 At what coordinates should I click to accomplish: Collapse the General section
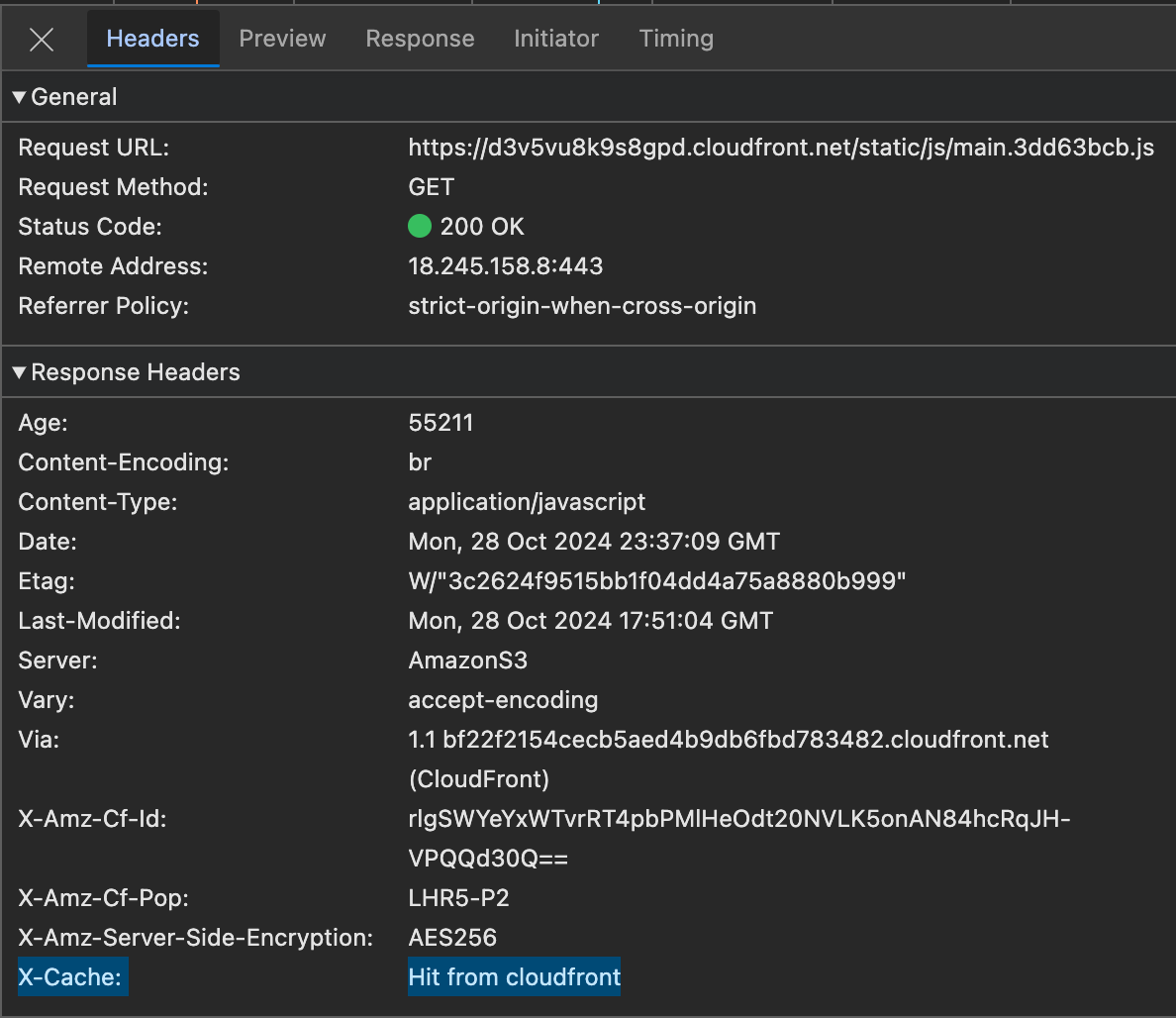point(19,97)
